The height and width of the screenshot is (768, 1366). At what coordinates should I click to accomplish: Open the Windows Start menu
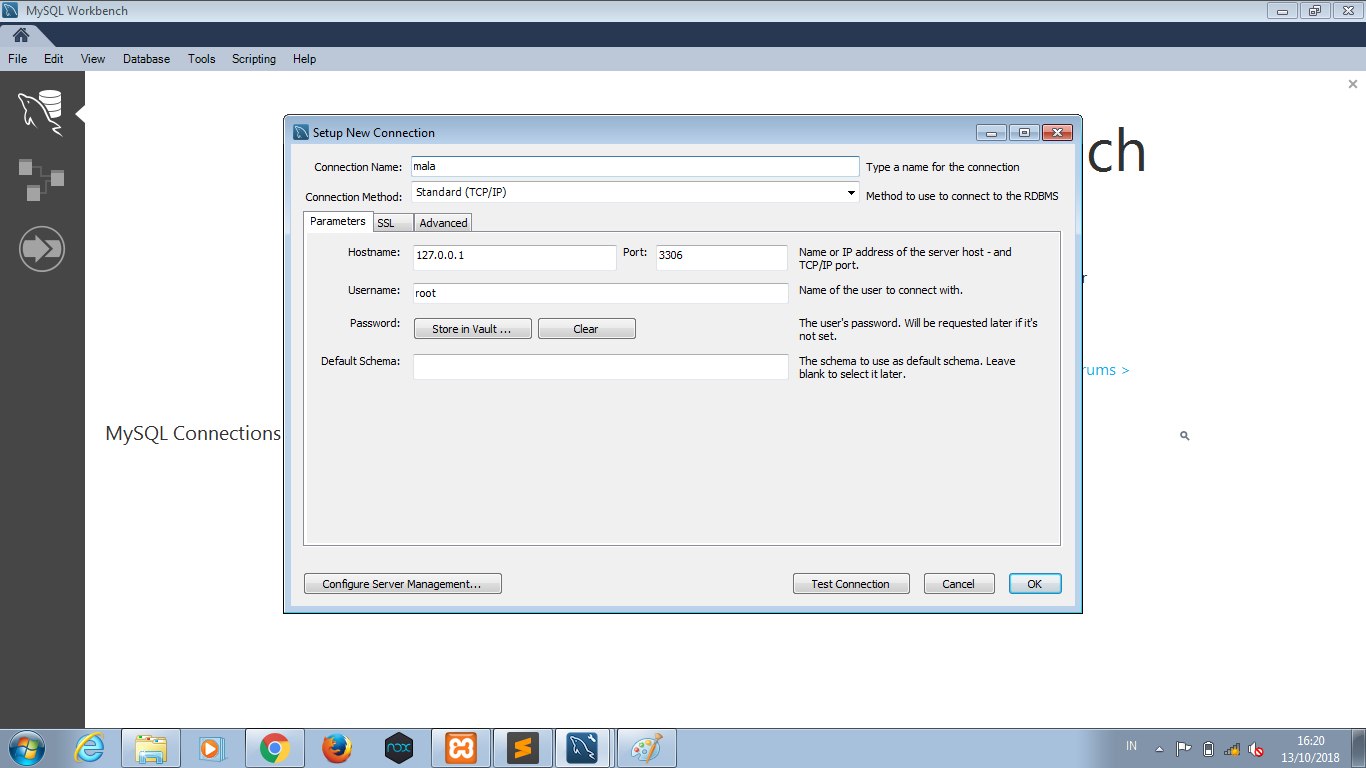tap(25, 748)
